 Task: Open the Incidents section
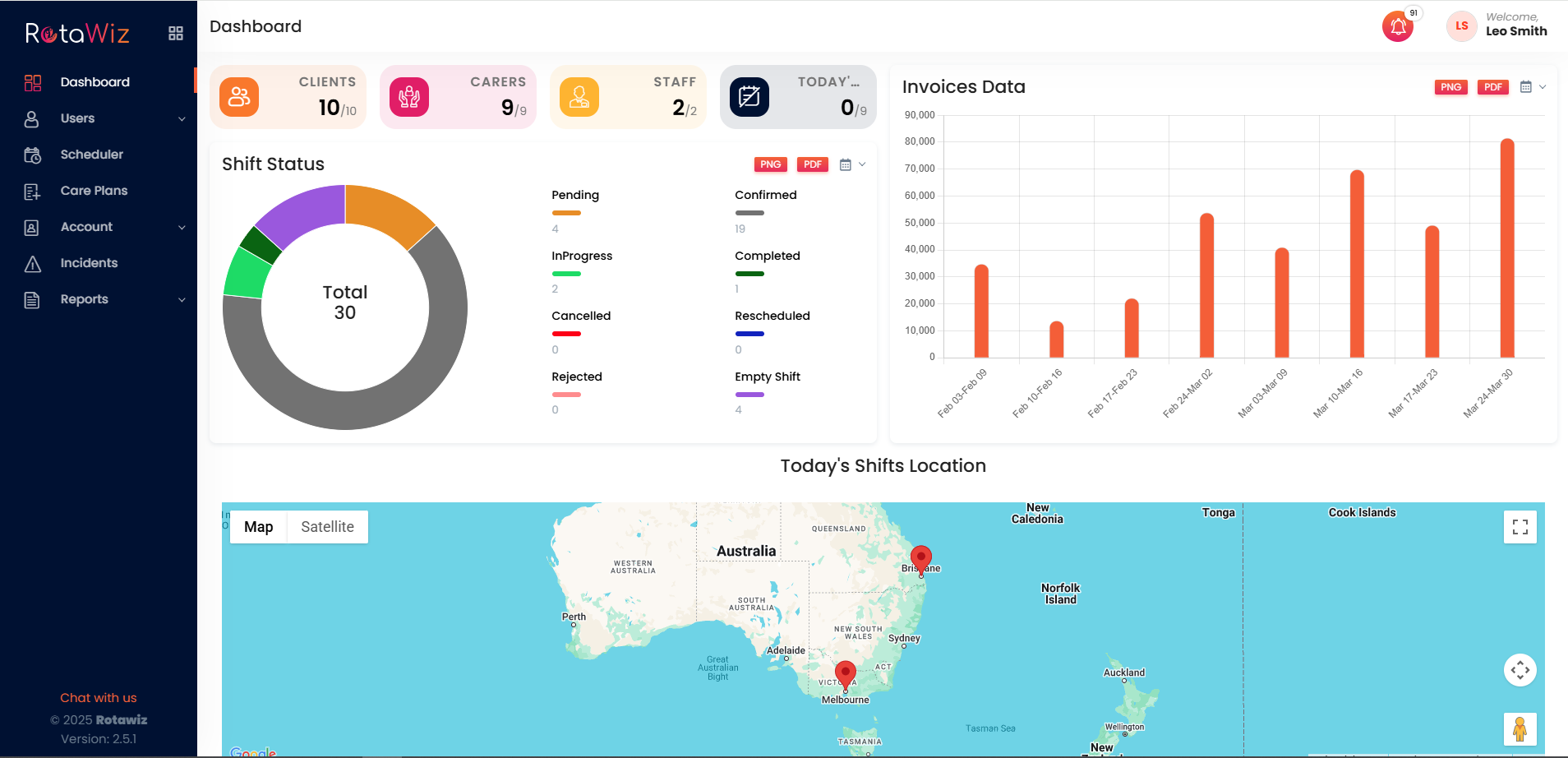pos(89,263)
